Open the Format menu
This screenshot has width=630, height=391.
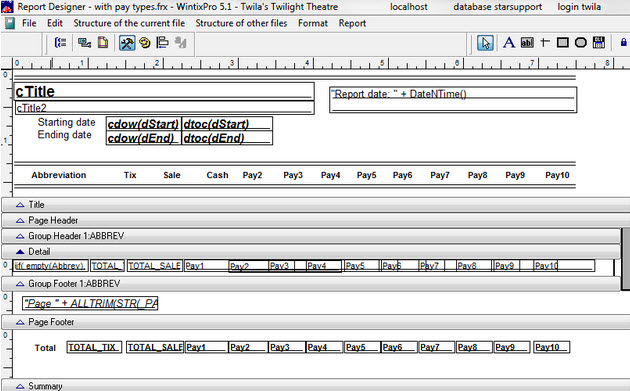point(313,23)
